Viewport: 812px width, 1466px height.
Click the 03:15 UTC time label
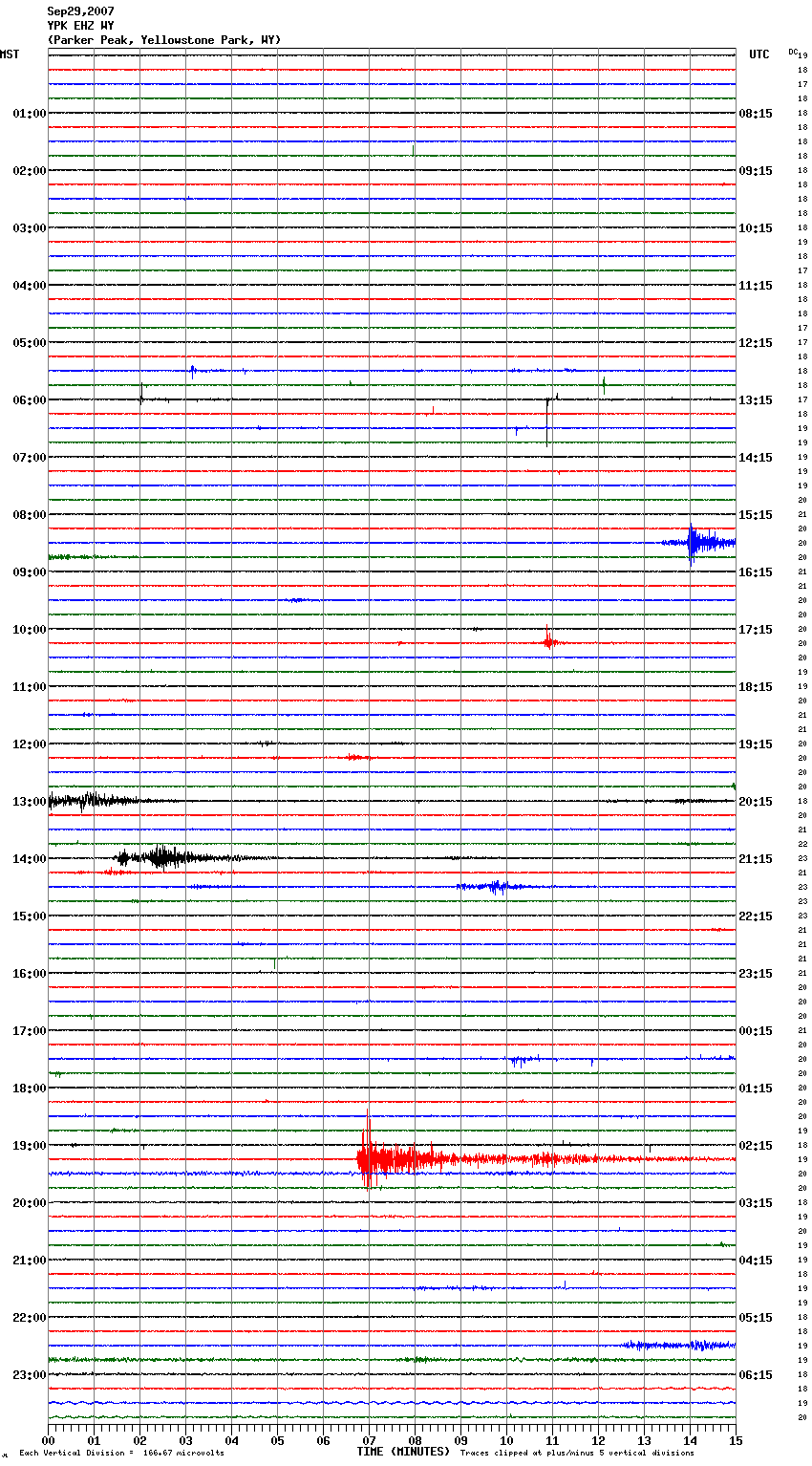756,1203
